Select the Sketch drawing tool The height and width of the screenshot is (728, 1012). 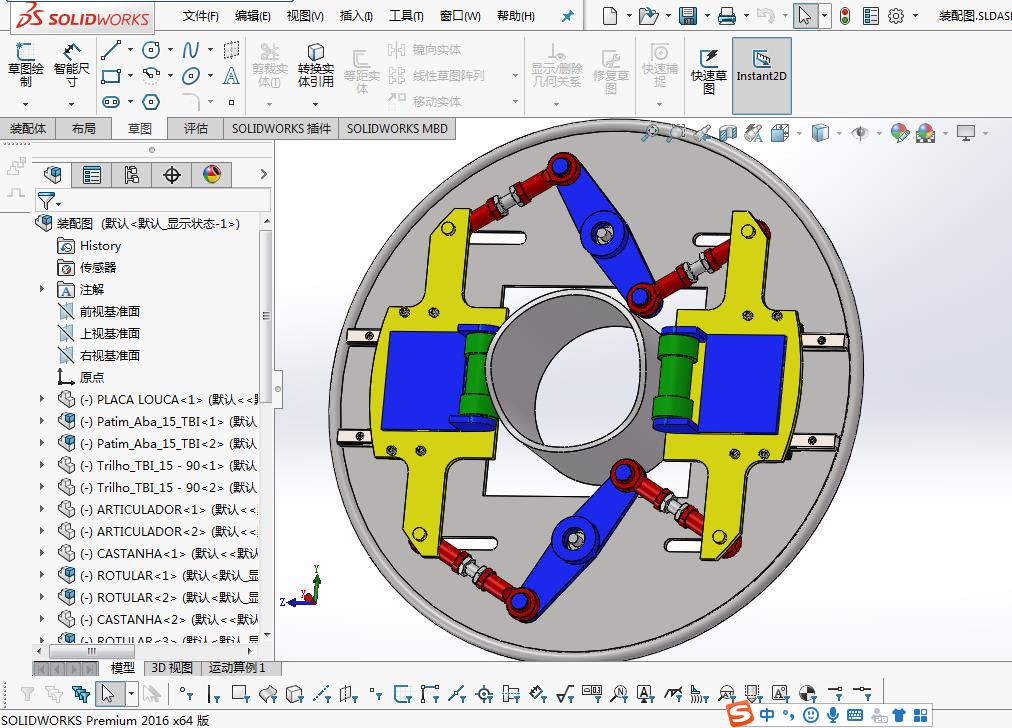[25, 65]
